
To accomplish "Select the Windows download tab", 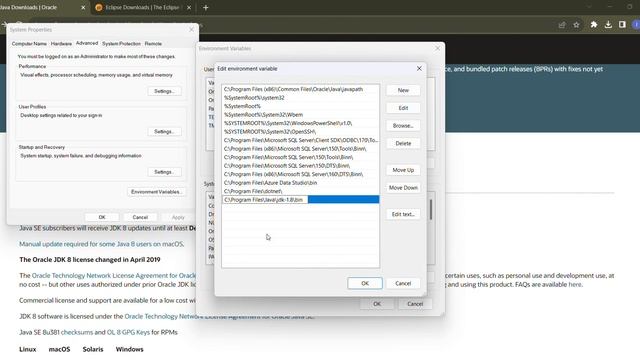I will click(x=129, y=349).
